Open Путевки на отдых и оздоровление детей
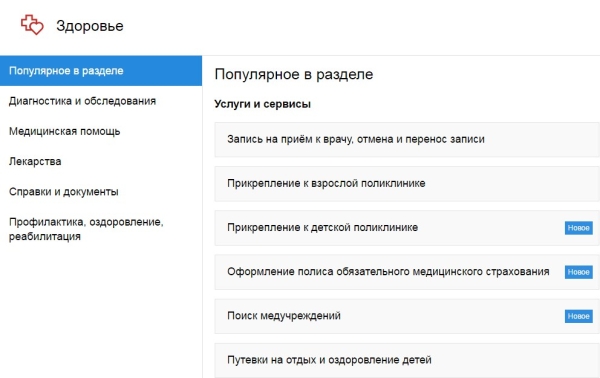The height and width of the screenshot is (378, 600). point(407,360)
